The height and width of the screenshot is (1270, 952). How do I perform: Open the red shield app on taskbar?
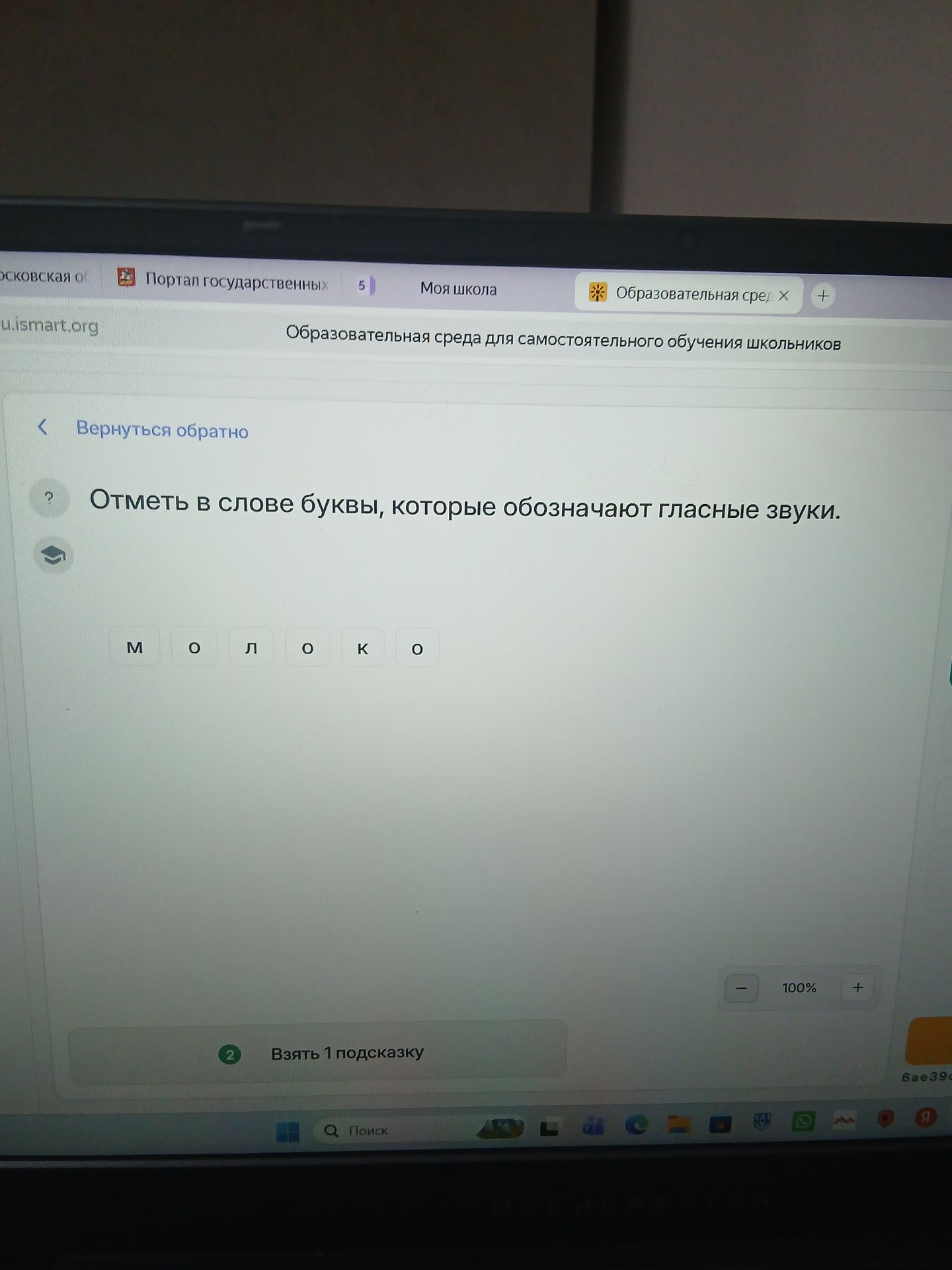click(885, 1119)
